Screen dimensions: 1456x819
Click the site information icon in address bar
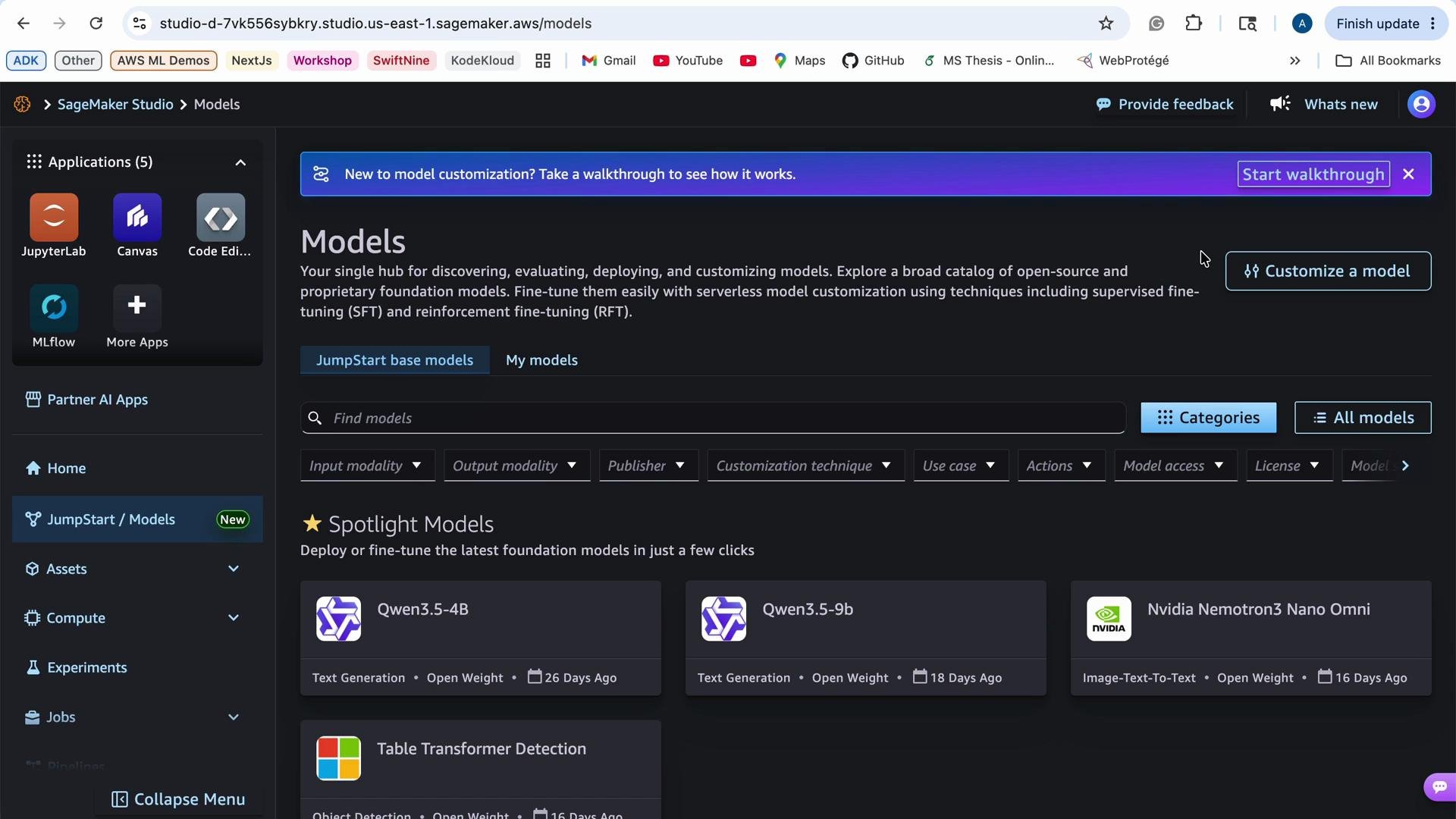point(140,24)
